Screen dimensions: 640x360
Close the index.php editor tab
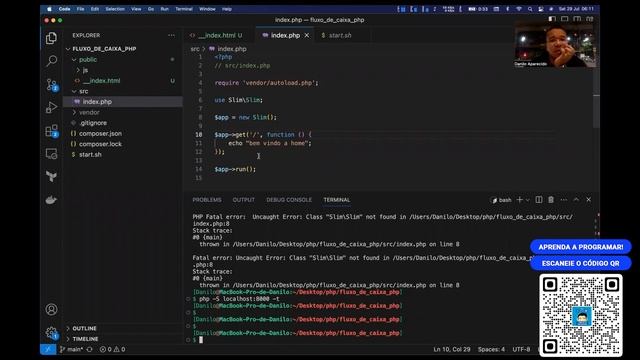click(x=307, y=36)
